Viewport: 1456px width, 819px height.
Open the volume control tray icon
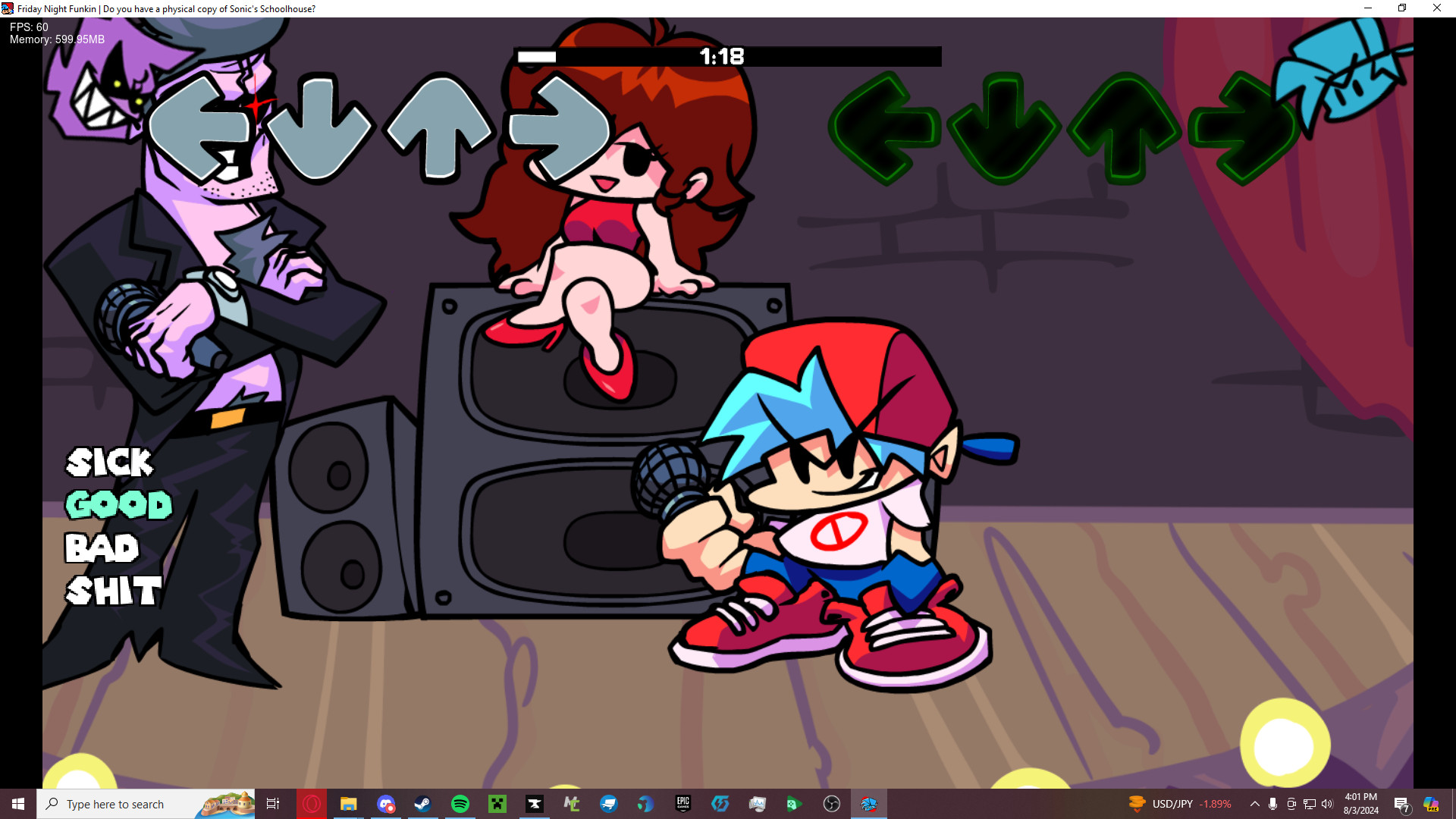[x=1327, y=804]
